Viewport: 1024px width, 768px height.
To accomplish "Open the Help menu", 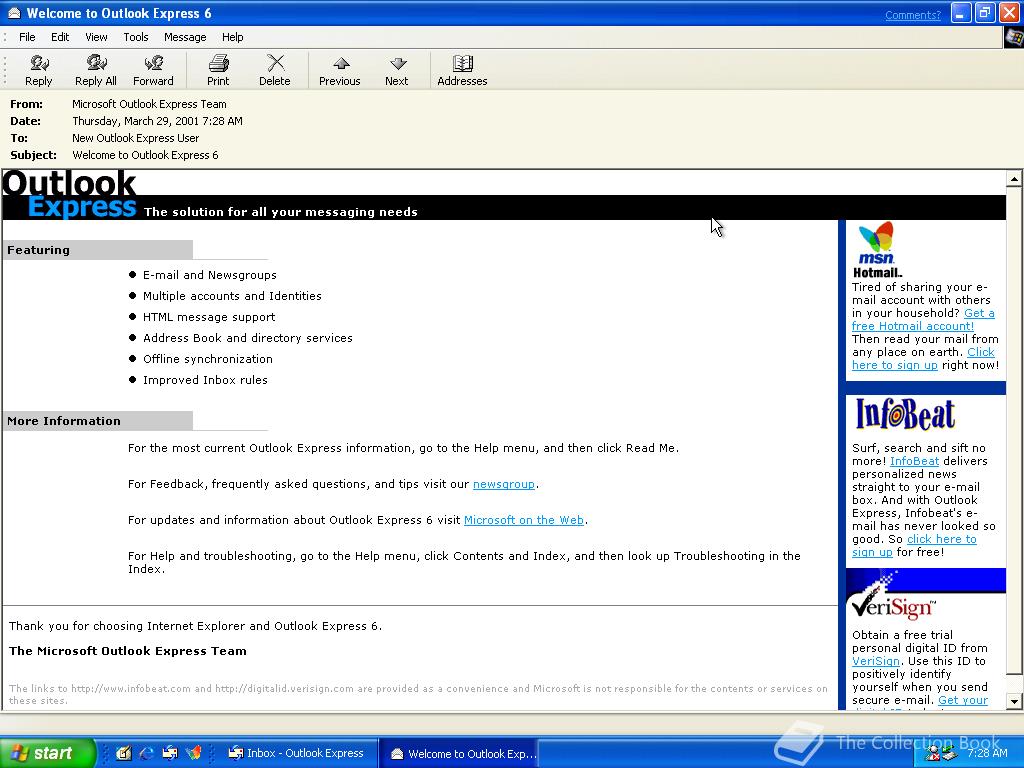I will coord(232,37).
